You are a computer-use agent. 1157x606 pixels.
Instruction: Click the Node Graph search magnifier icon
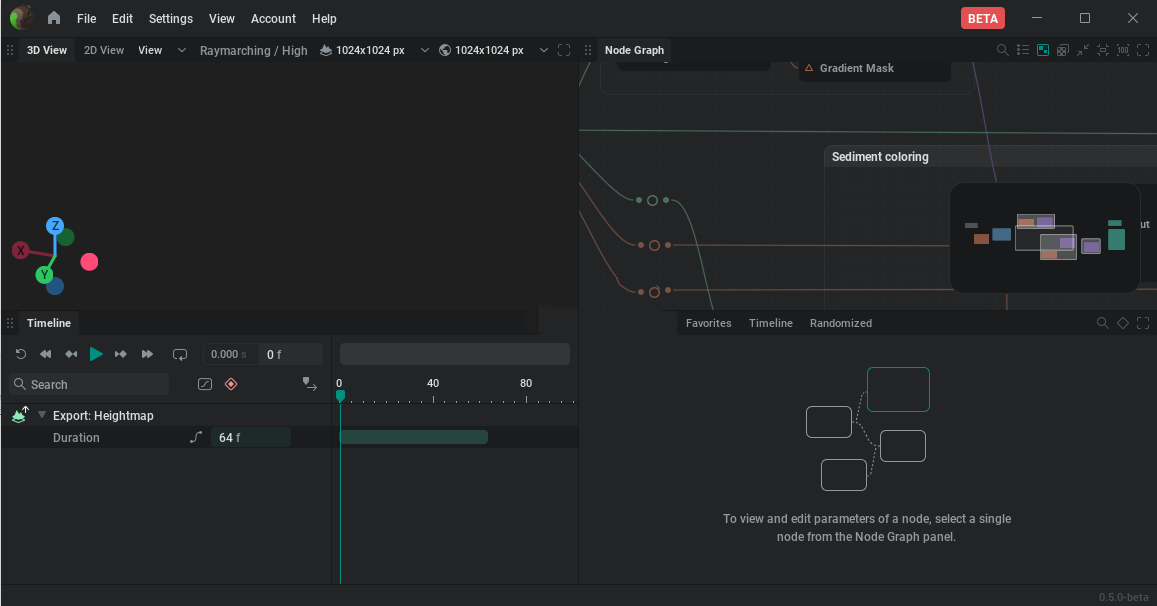point(1003,50)
